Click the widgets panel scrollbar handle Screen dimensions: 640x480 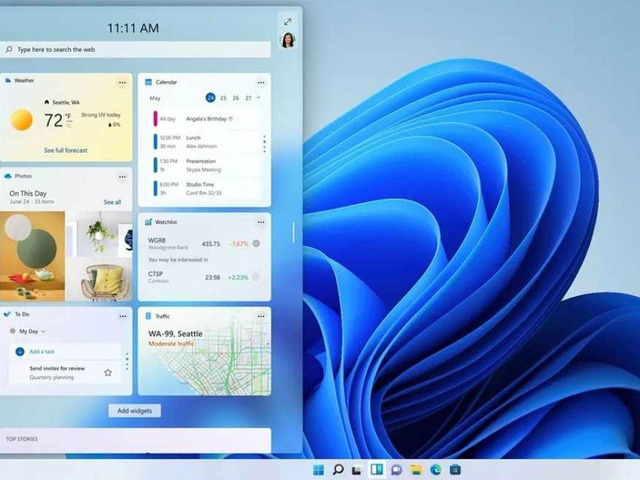pyautogui.click(x=294, y=231)
